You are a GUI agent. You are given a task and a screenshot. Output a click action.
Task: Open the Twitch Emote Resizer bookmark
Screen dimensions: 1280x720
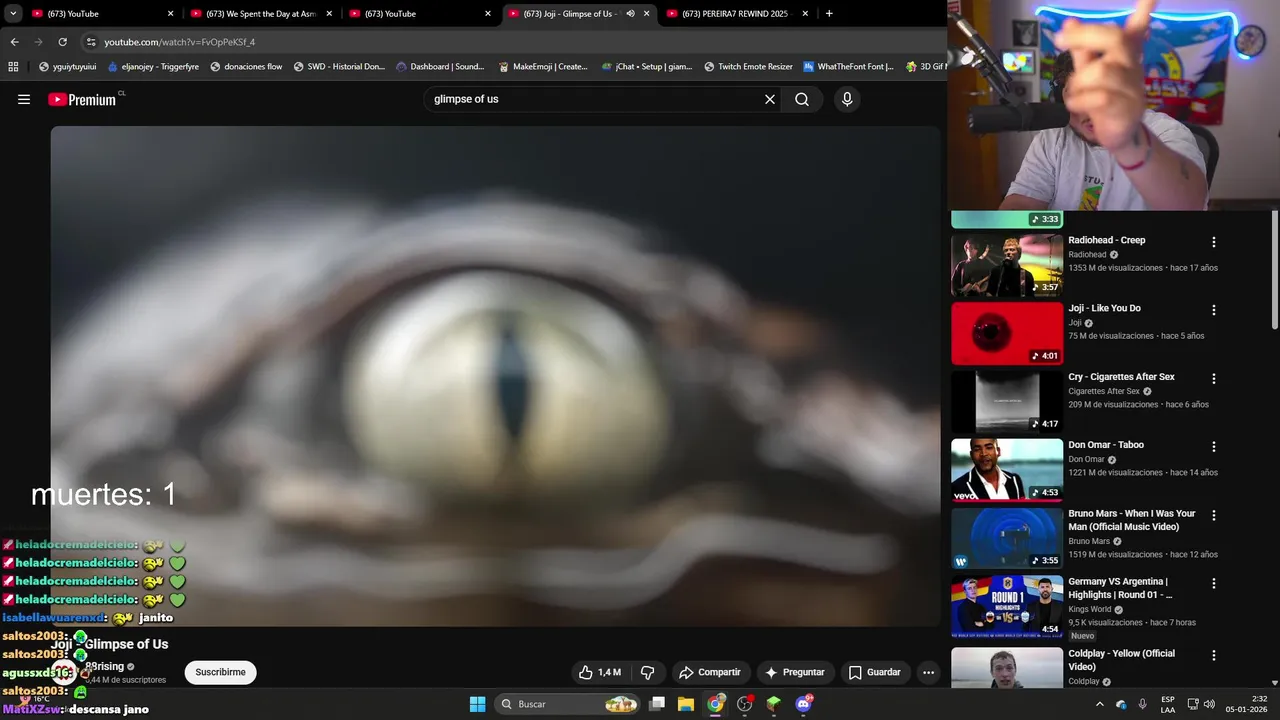point(748,67)
